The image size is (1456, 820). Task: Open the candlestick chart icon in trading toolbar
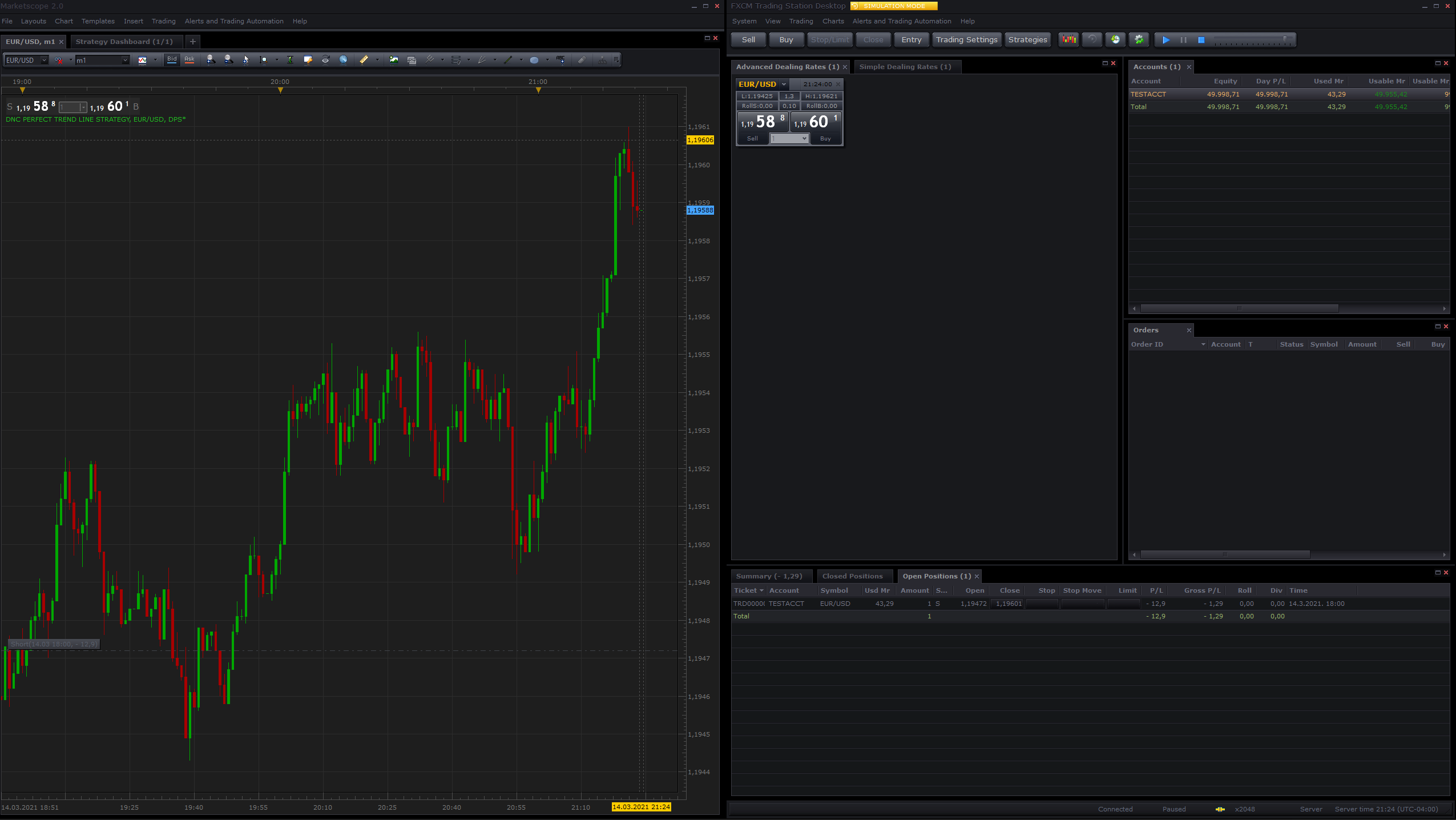click(x=1068, y=39)
